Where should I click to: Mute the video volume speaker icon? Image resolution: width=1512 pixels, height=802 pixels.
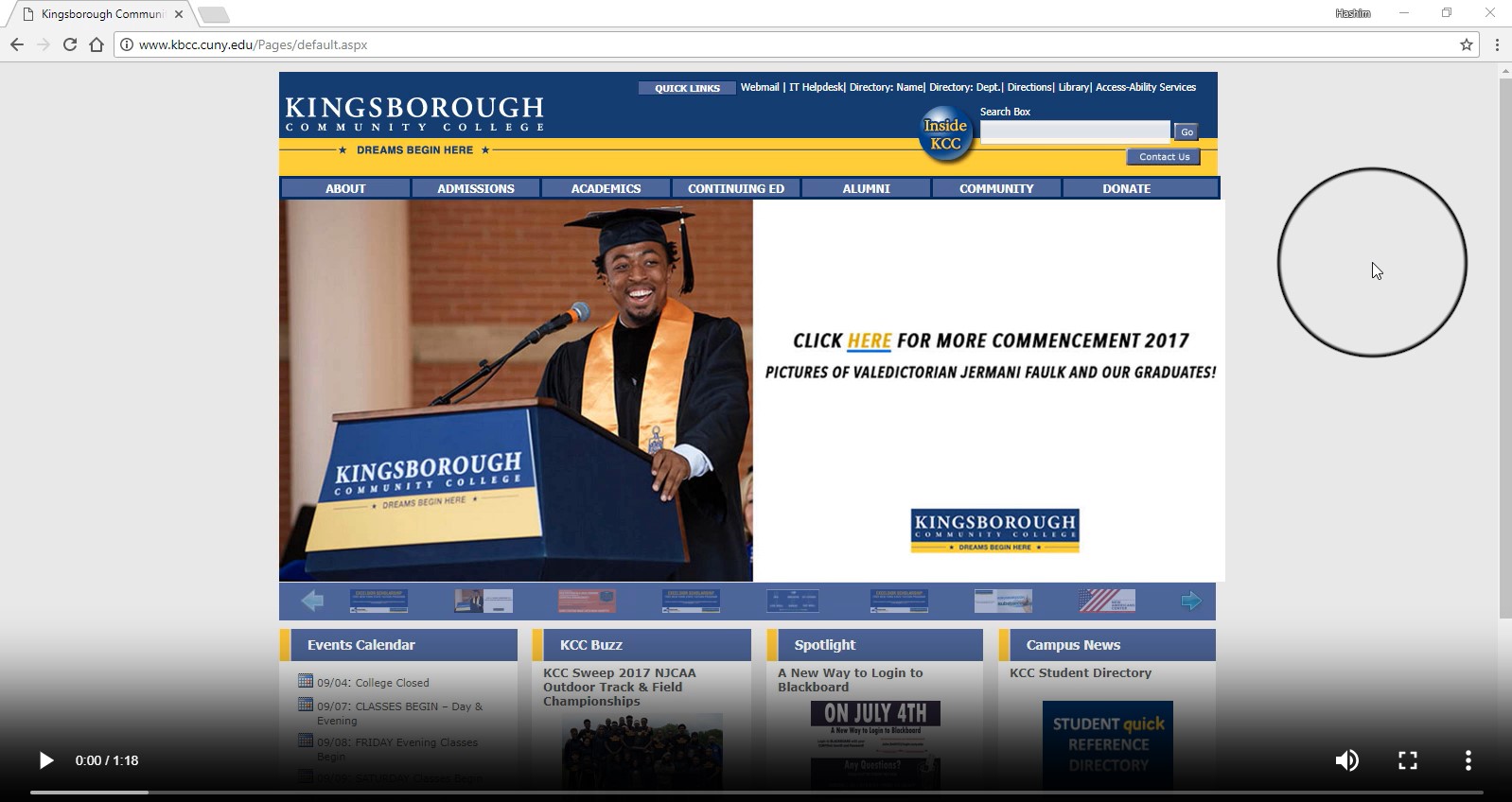tap(1346, 760)
